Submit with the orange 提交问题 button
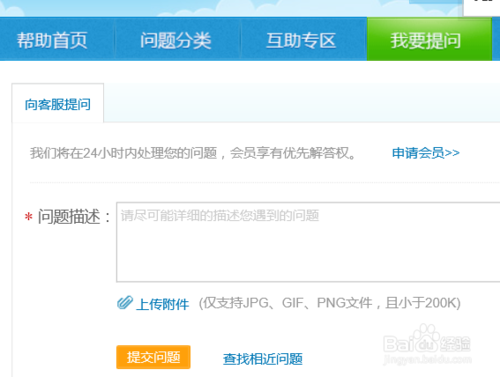The image size is (500, 377). (153, 357)
